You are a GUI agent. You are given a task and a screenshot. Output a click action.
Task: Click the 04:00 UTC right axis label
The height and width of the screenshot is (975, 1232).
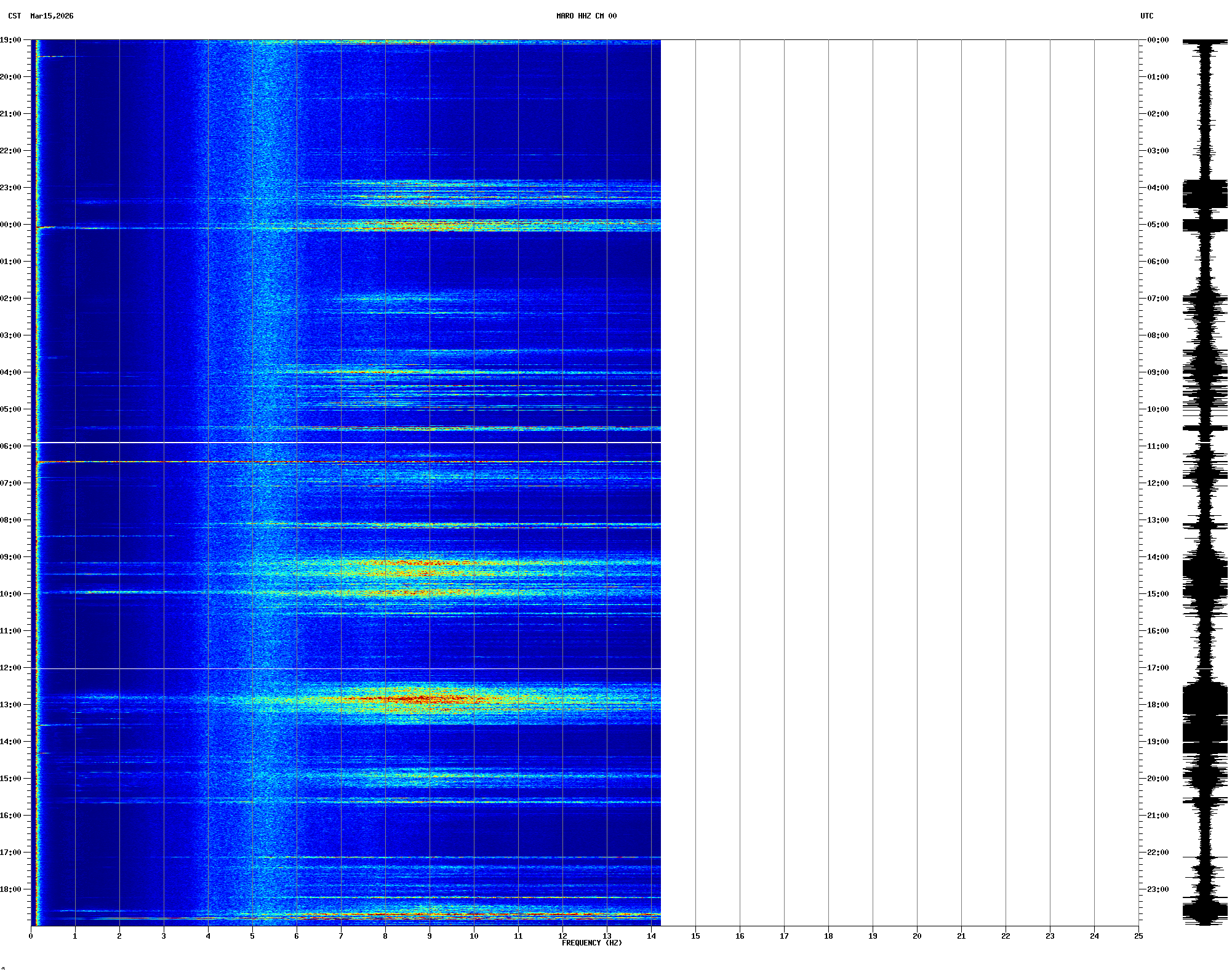pos(1158,188)
